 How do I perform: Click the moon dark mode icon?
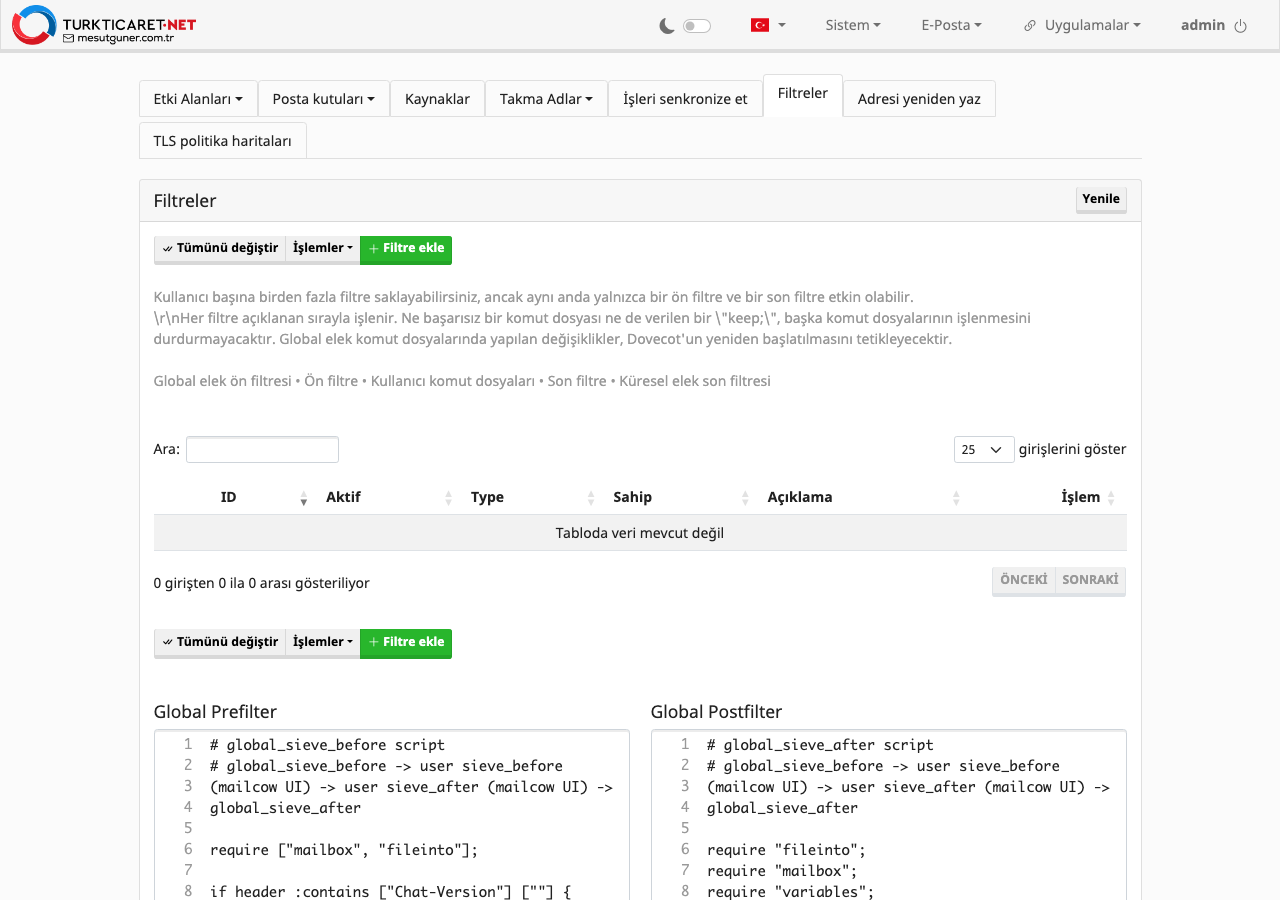pyautogui.click(x=667, y=26)
